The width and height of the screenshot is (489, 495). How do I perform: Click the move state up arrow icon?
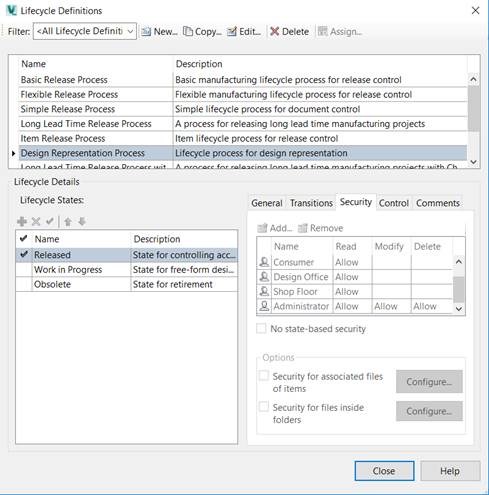click(68, 222)
